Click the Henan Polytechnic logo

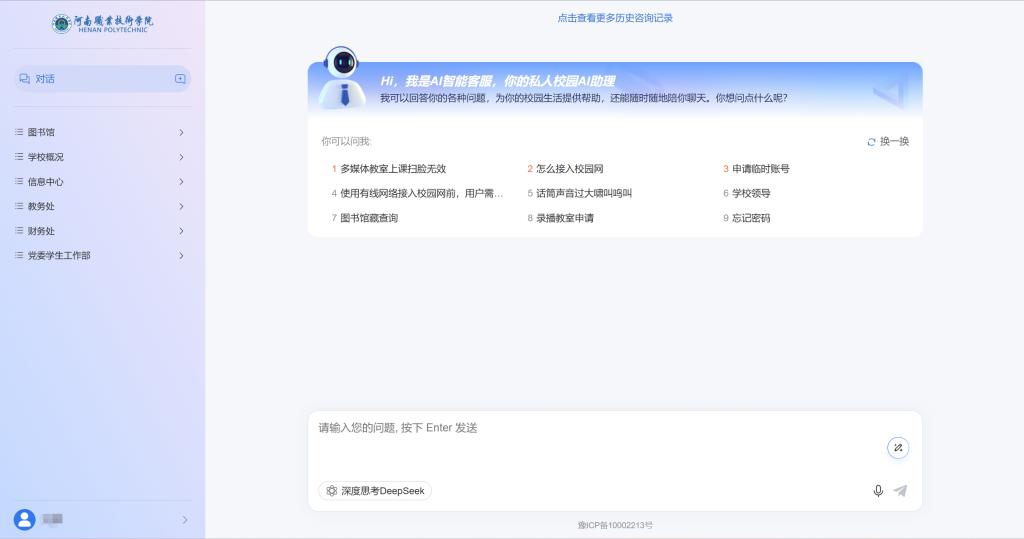click(x=103, y=24)
